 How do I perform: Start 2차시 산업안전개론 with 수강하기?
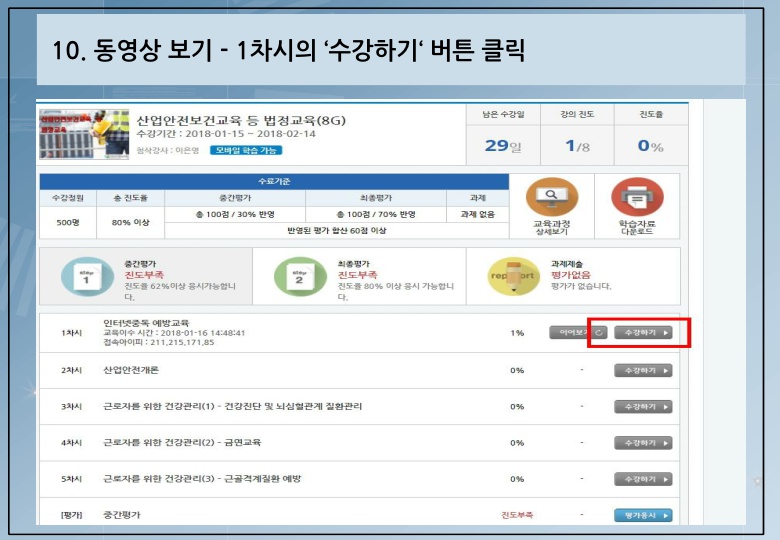(642, 370)
